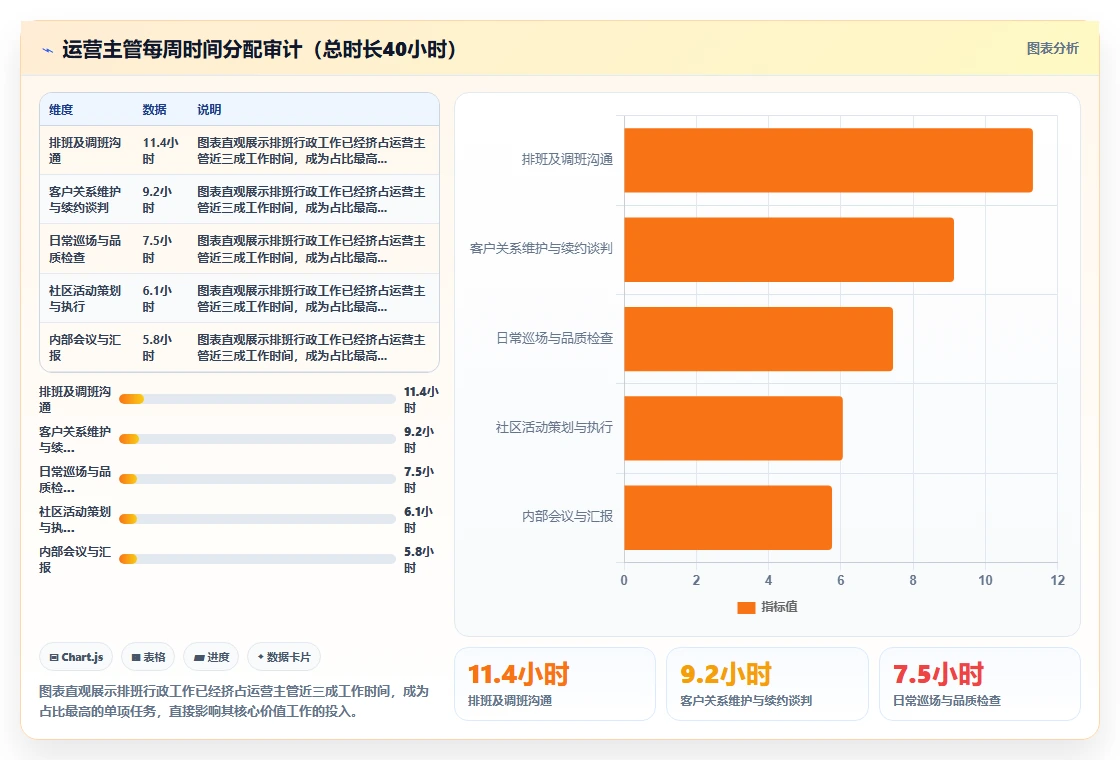Click 日常巡场与品质检查 in table first column
The image size is (1120, 760).
tap(85, 249)
